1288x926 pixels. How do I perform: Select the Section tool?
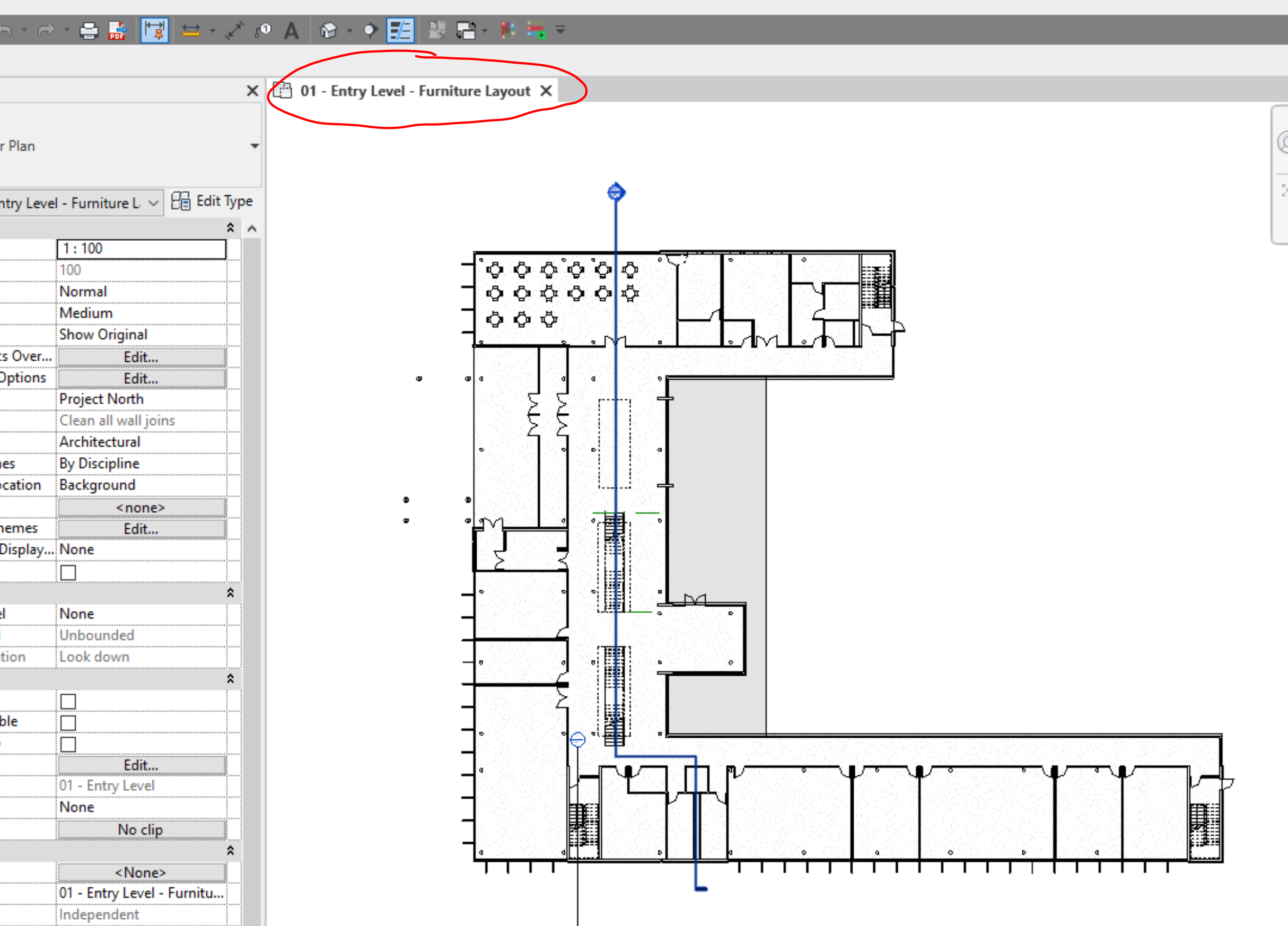point(370,30)
